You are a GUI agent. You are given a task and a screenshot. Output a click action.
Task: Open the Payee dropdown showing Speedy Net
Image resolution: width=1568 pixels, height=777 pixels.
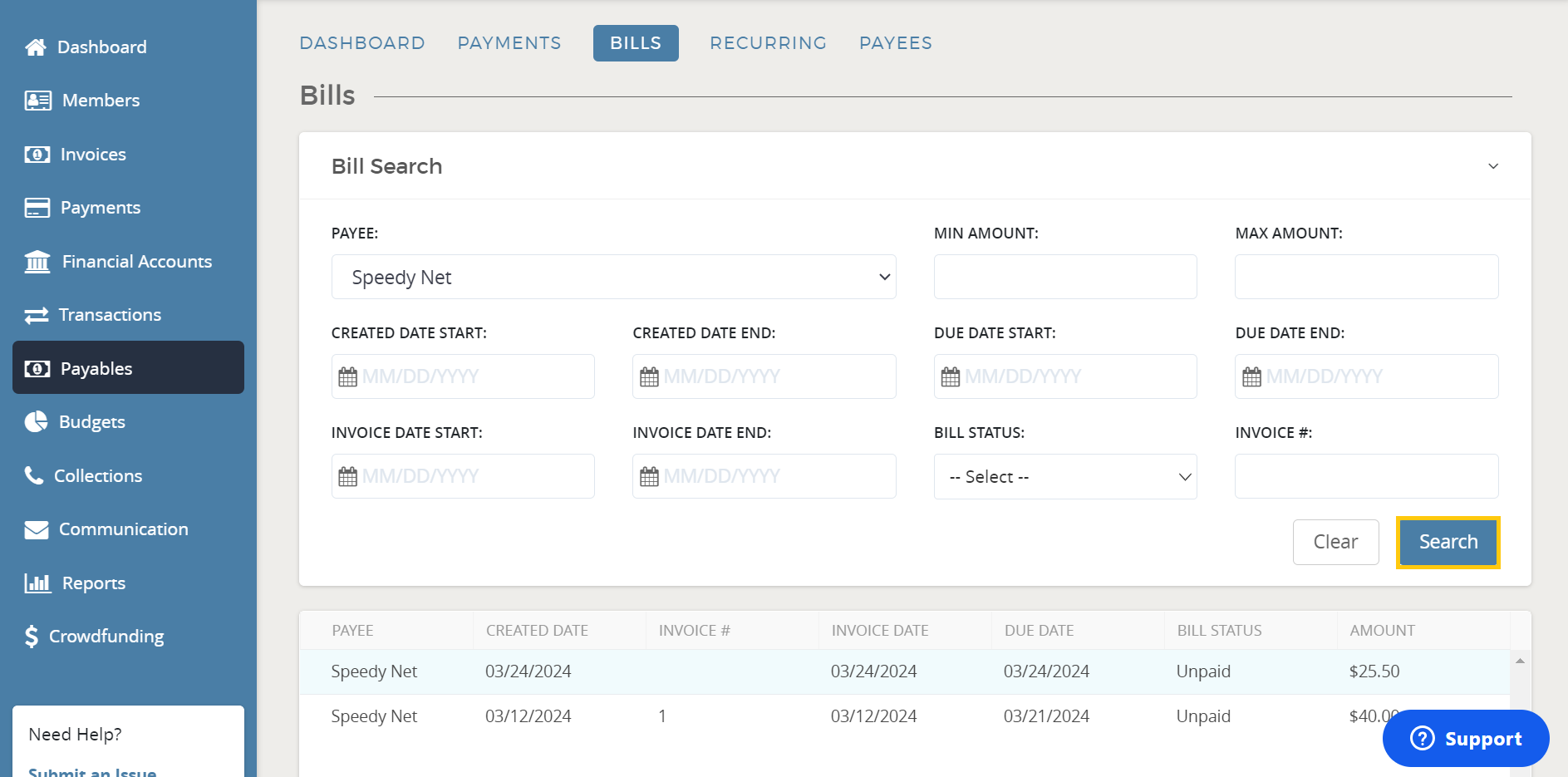point(613,277)
